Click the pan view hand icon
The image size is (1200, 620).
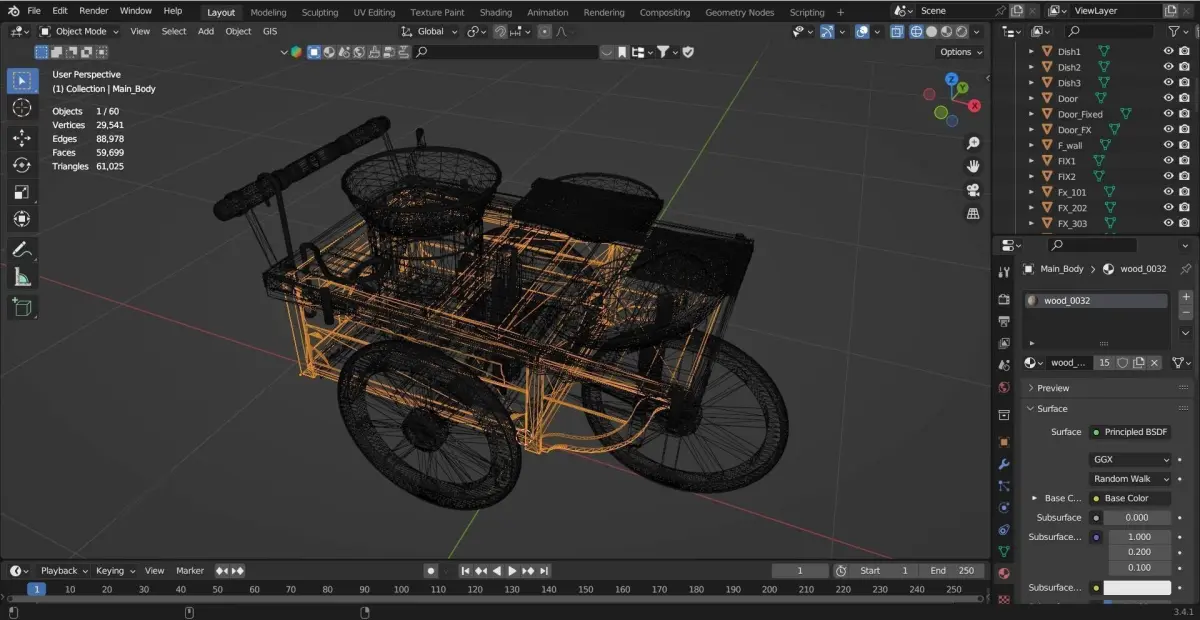973,166
